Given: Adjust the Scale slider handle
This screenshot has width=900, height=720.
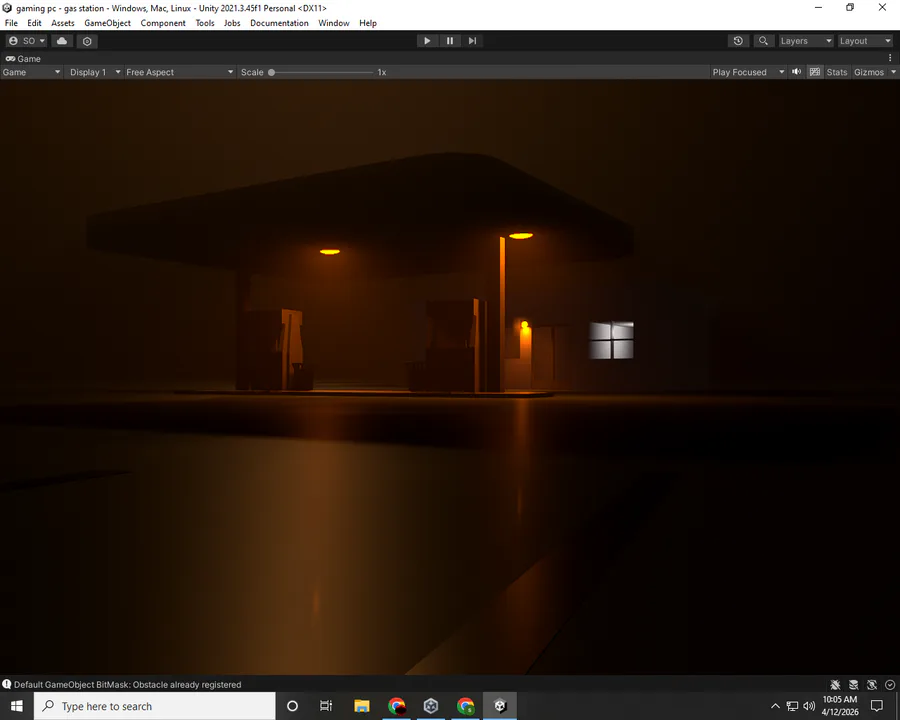Looking at the screenshot, I should [271, 72].
